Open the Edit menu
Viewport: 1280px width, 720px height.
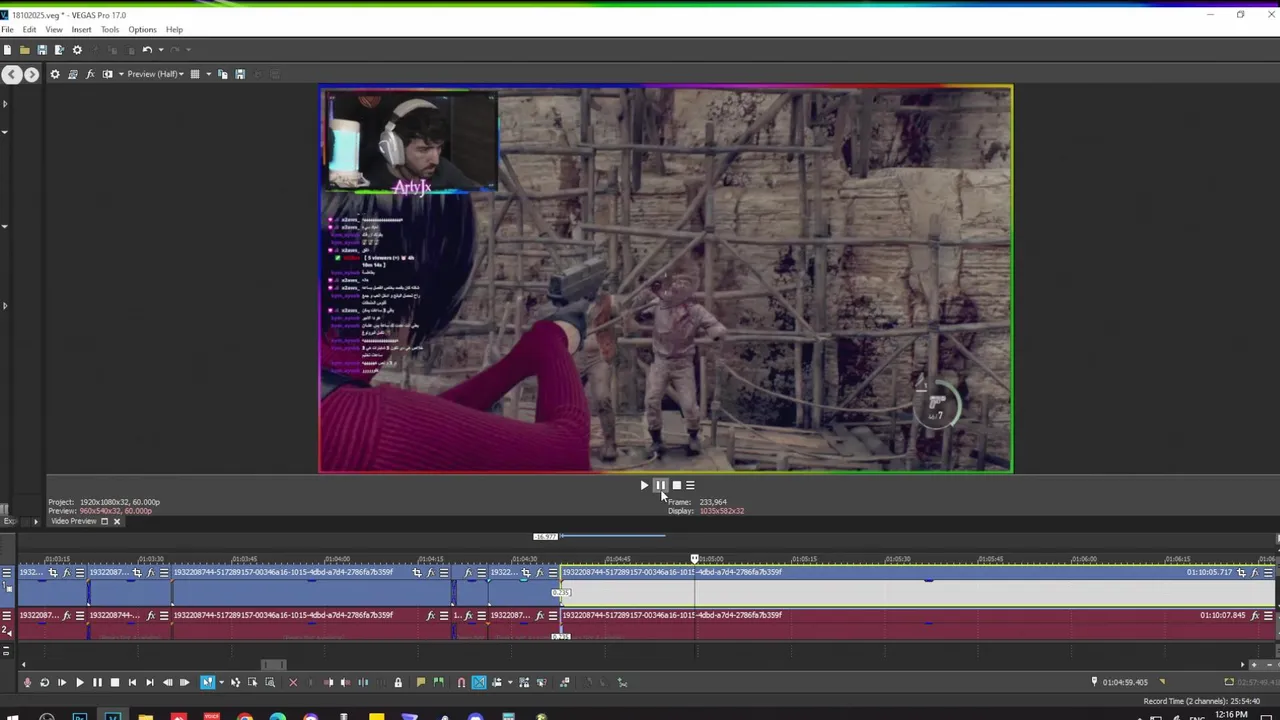29,29
